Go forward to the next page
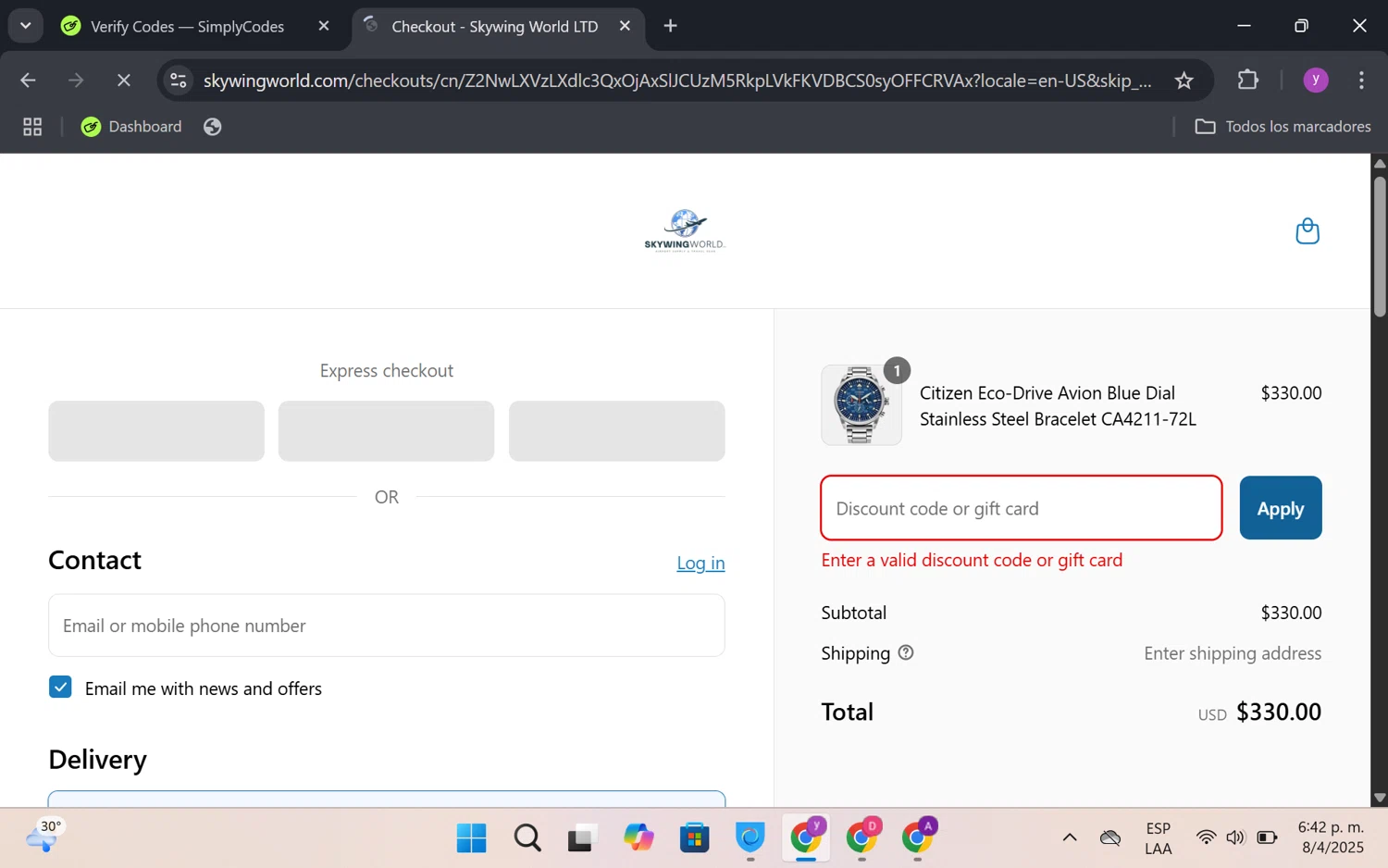The height and width of the screenshot is (868, 1388). (76, 81)
